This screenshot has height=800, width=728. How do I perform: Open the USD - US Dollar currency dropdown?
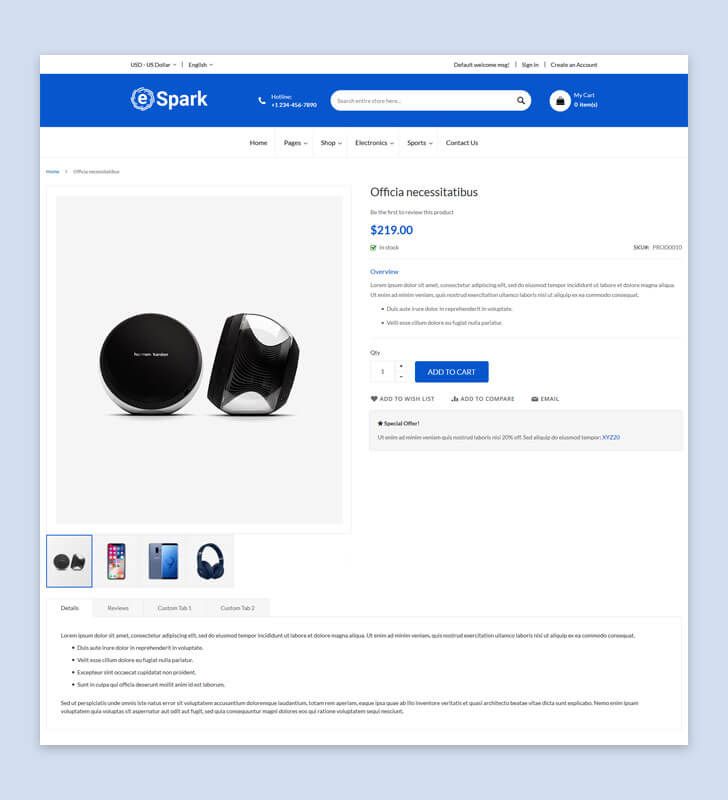(153, 65)
